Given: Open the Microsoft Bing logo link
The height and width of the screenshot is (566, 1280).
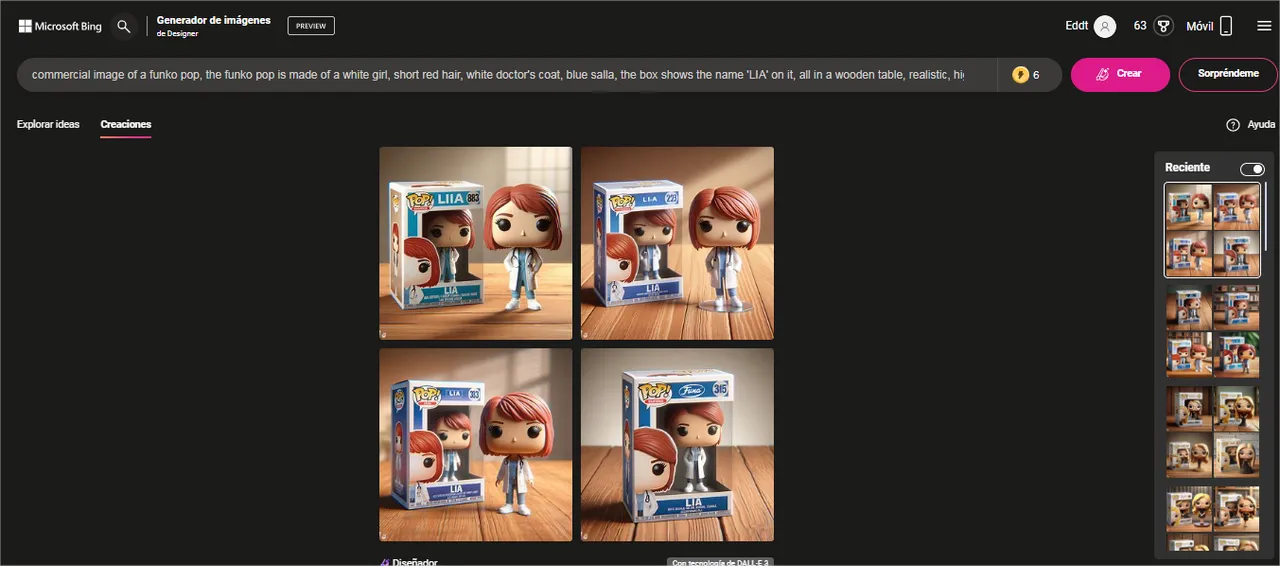Looking at the screenshot, I should click(60, 26).
